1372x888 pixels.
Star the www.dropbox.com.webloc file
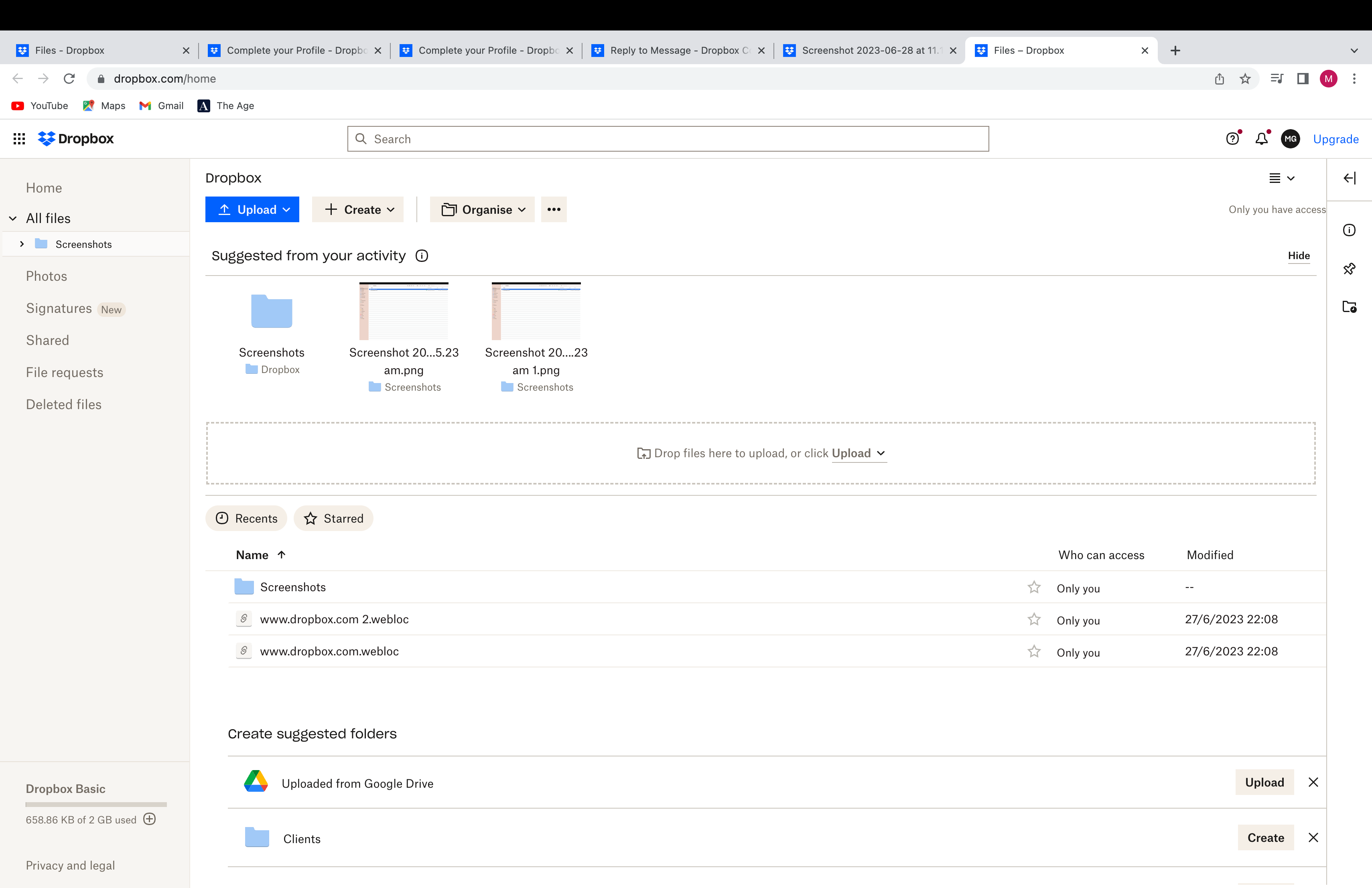(1034, 652)
